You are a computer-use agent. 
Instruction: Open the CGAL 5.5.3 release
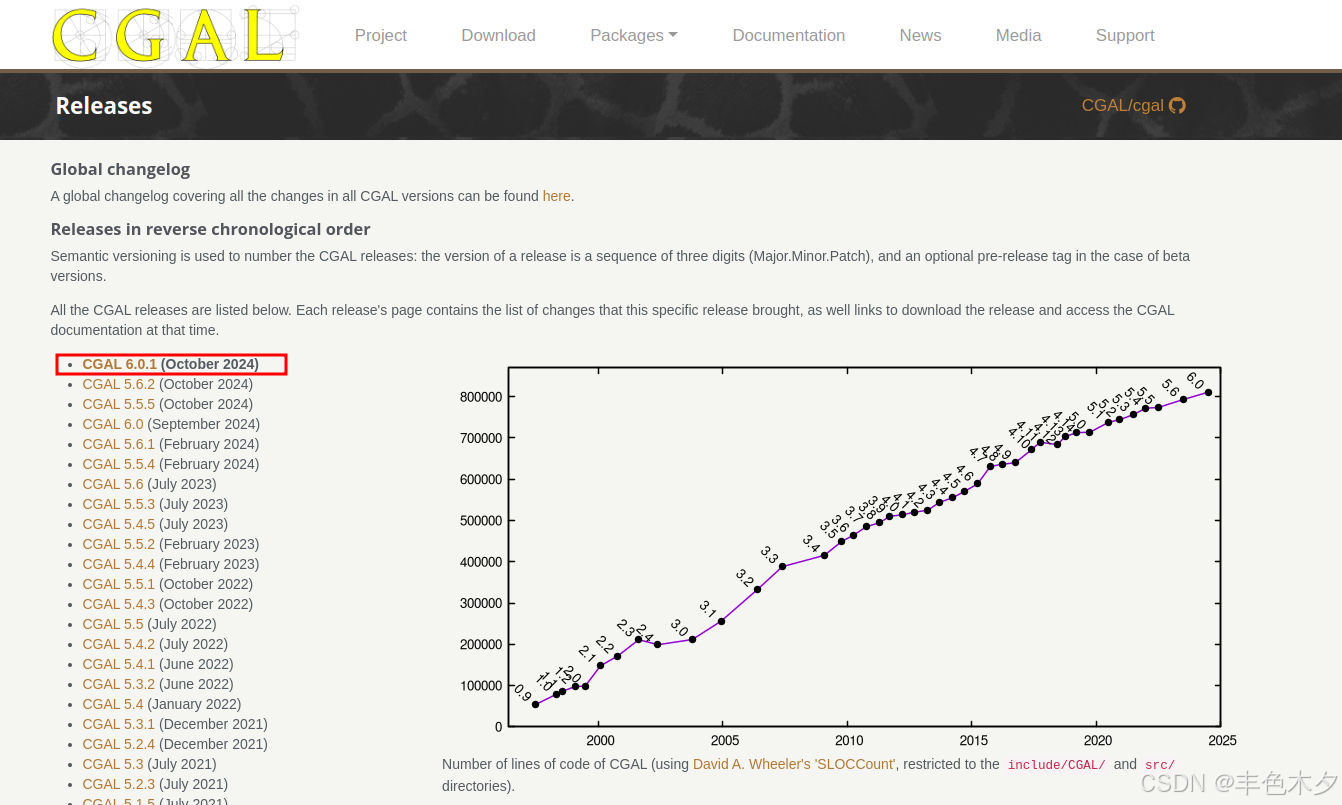(119, 504)
